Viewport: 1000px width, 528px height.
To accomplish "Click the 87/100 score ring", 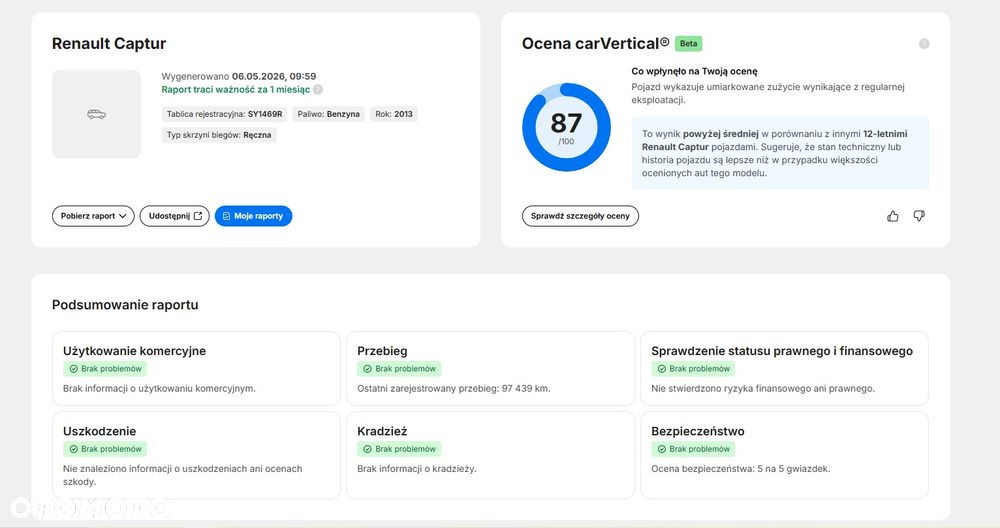I will click(x=566, y=128).
